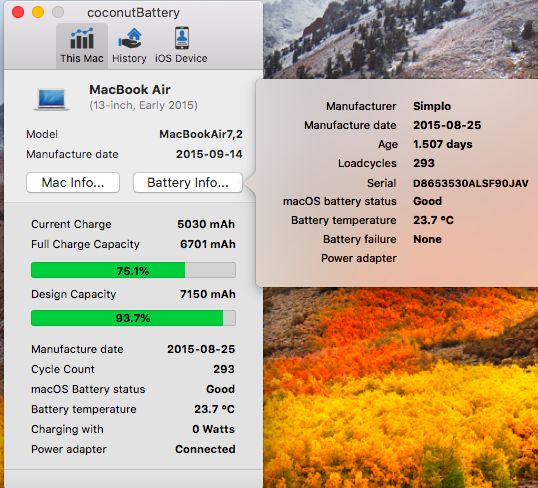Click the 0 Watts charging value
The height and width of the screenshot is (488, 538).
point(213,429)
